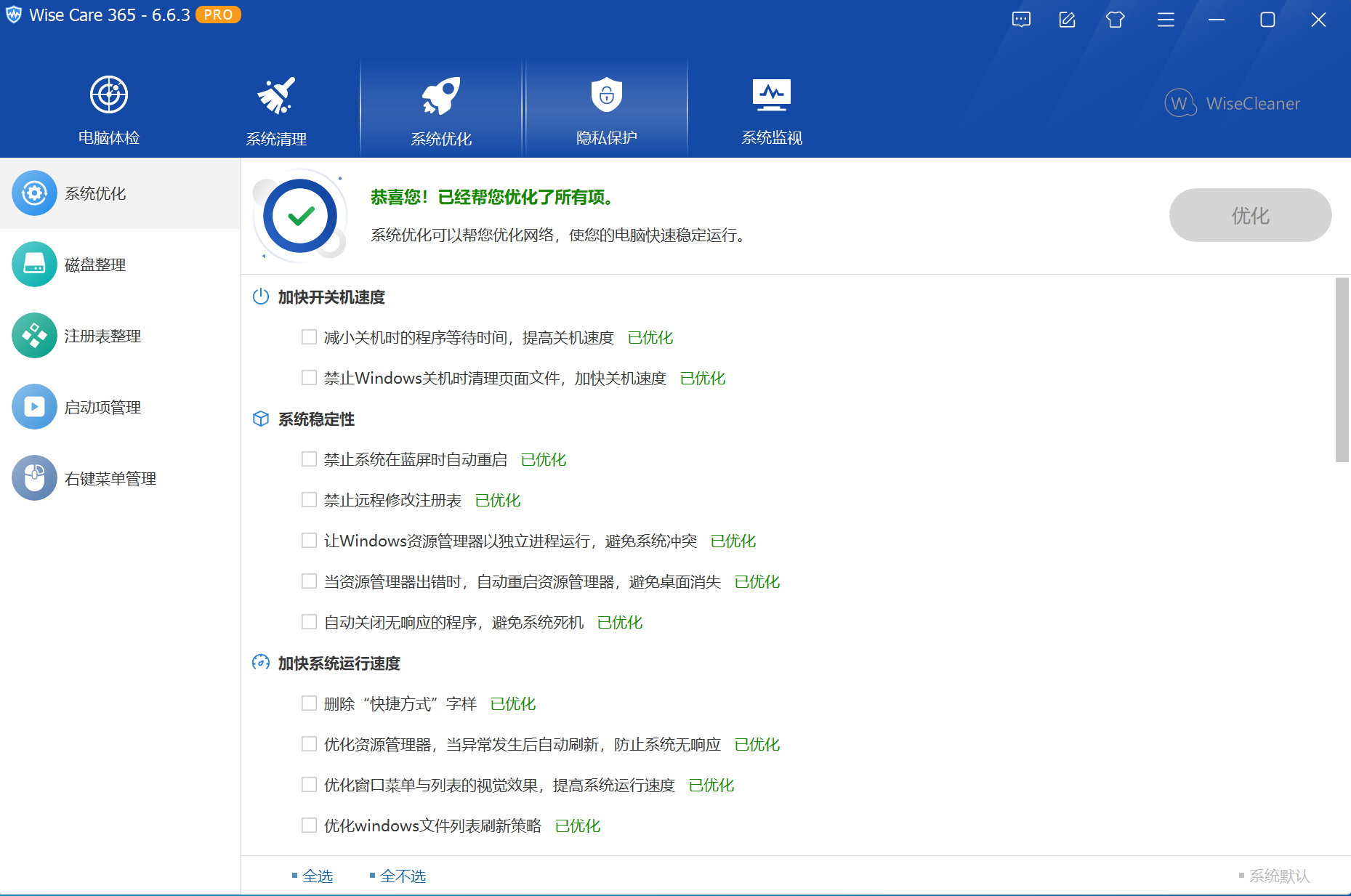Open the hamburger menu icon

pos(1166,20)
